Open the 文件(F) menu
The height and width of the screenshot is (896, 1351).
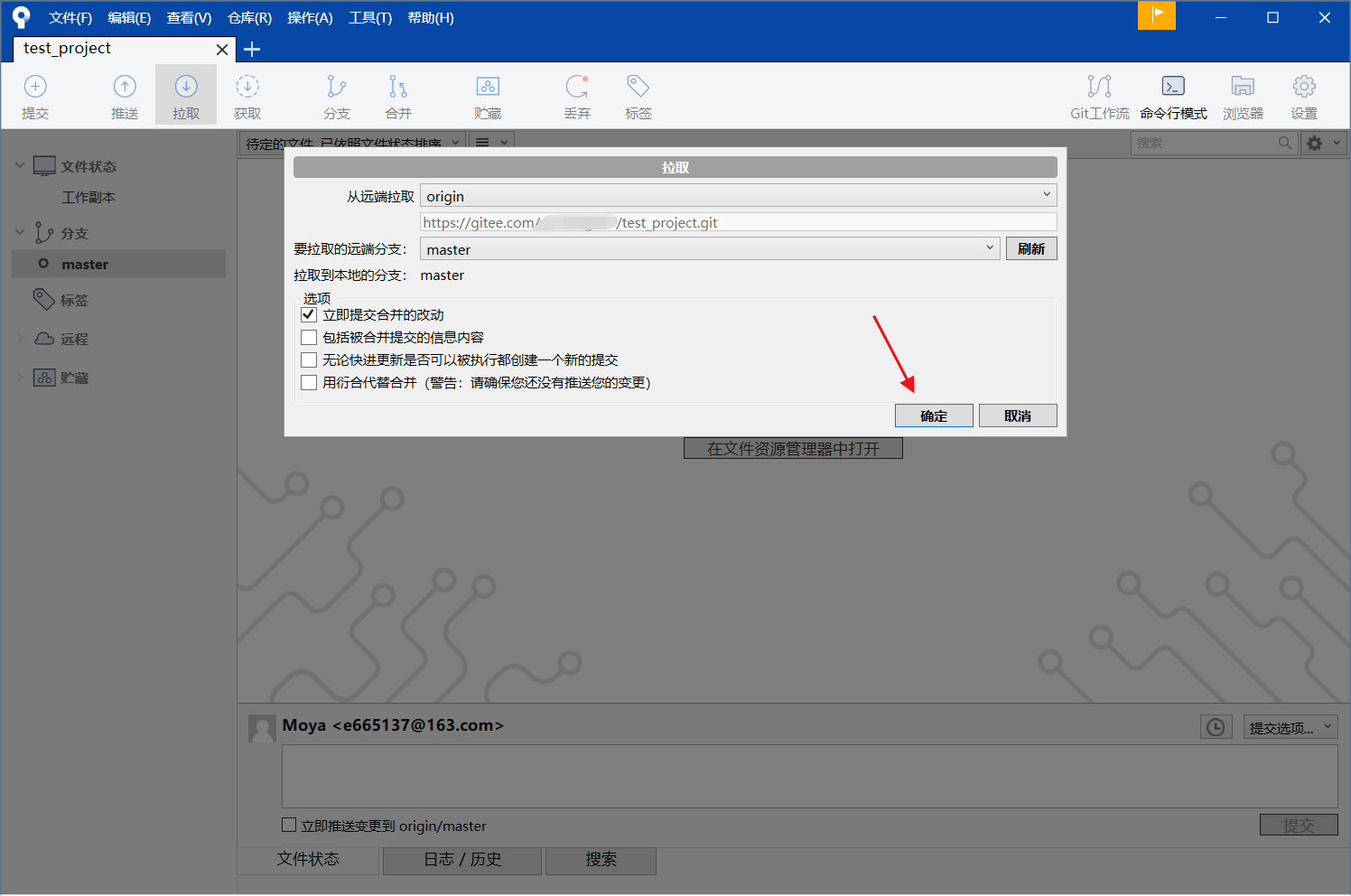(70, 18)
